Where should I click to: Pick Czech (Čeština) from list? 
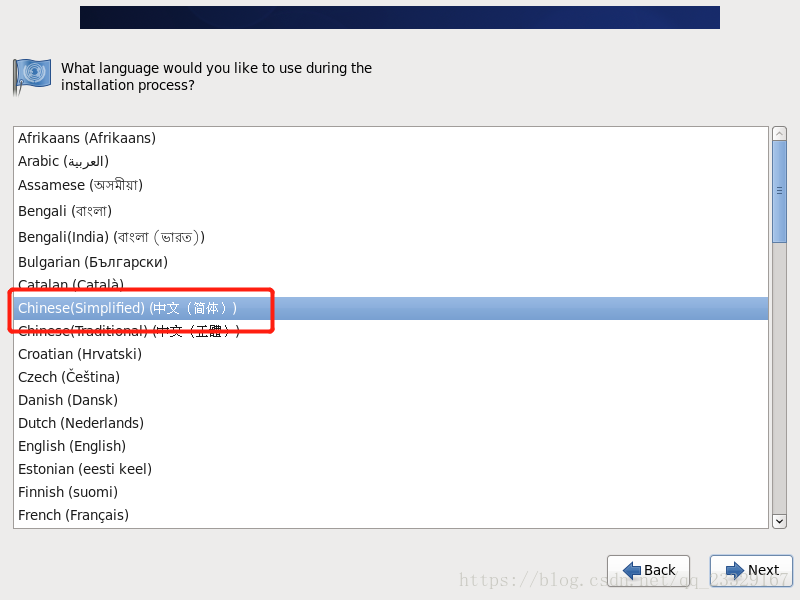pyautogui.click(x=391, y=377)
